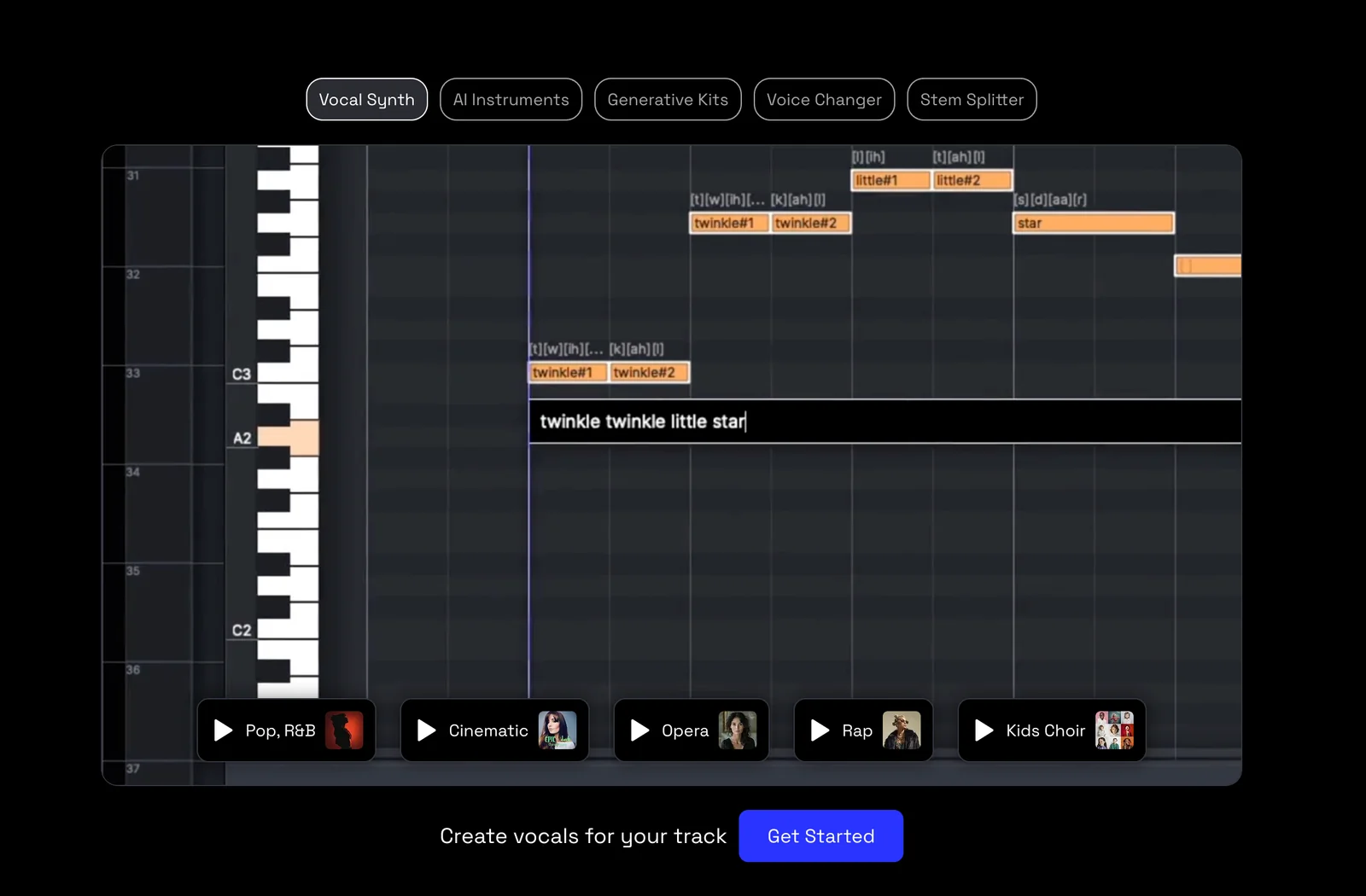Select the star note block
Viewport: 1366px width, 896px height.
coord(1093,223)
